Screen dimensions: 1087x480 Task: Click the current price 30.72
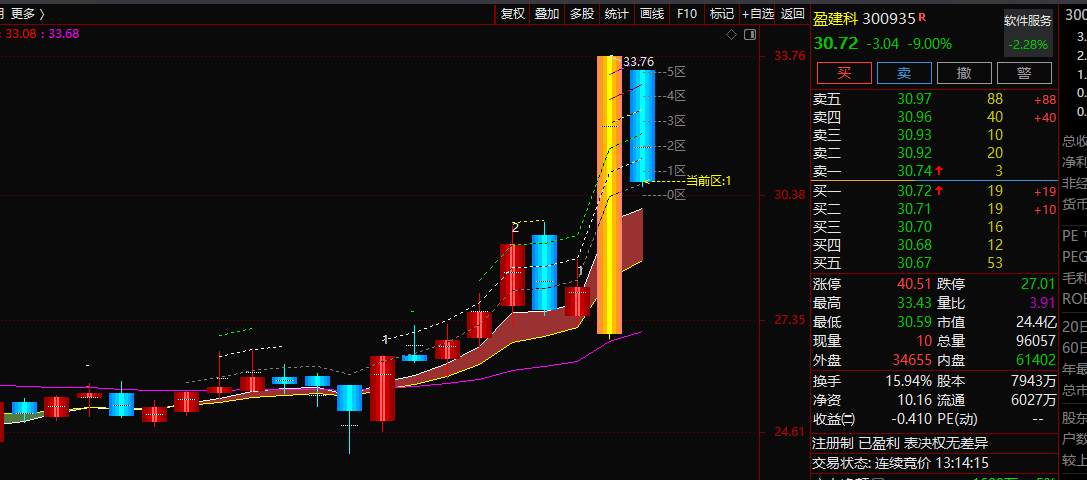click(x=835, y=43)
